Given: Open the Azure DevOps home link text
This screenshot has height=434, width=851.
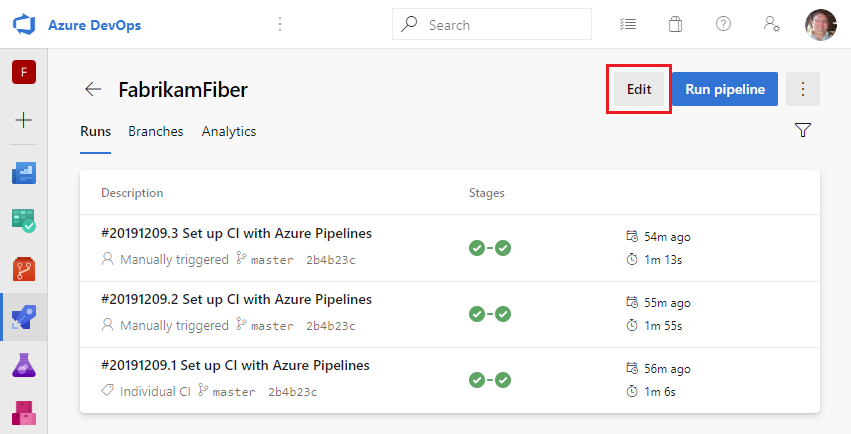Looking at the screenshot, I should 94,25.
